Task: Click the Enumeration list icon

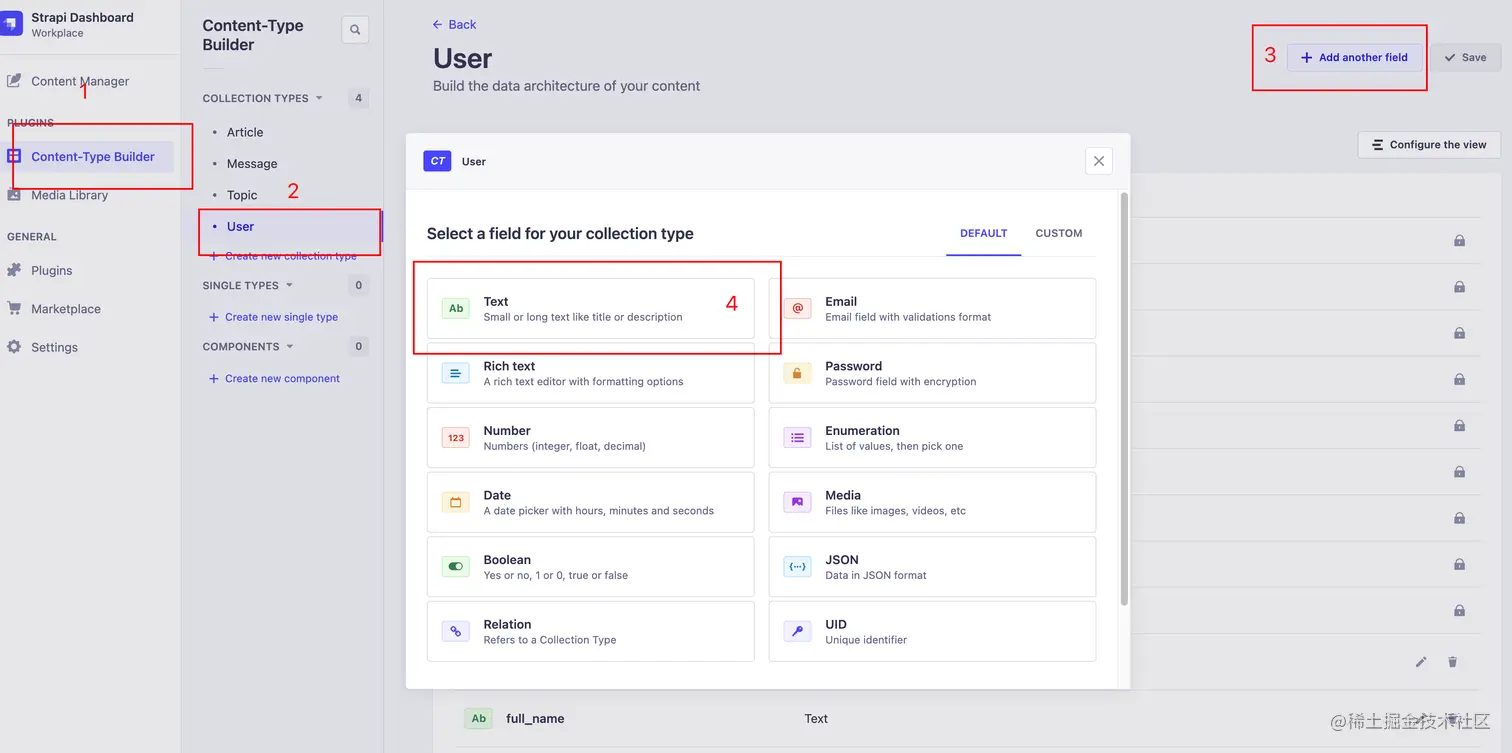Action: click(797, 437)
